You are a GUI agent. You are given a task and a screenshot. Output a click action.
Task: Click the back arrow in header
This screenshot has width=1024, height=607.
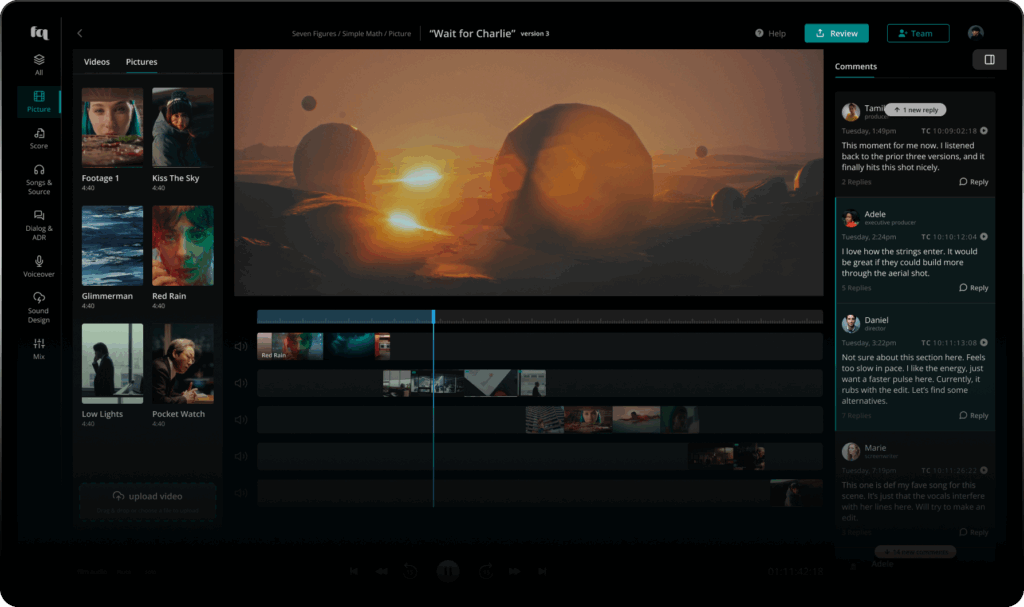80,33
